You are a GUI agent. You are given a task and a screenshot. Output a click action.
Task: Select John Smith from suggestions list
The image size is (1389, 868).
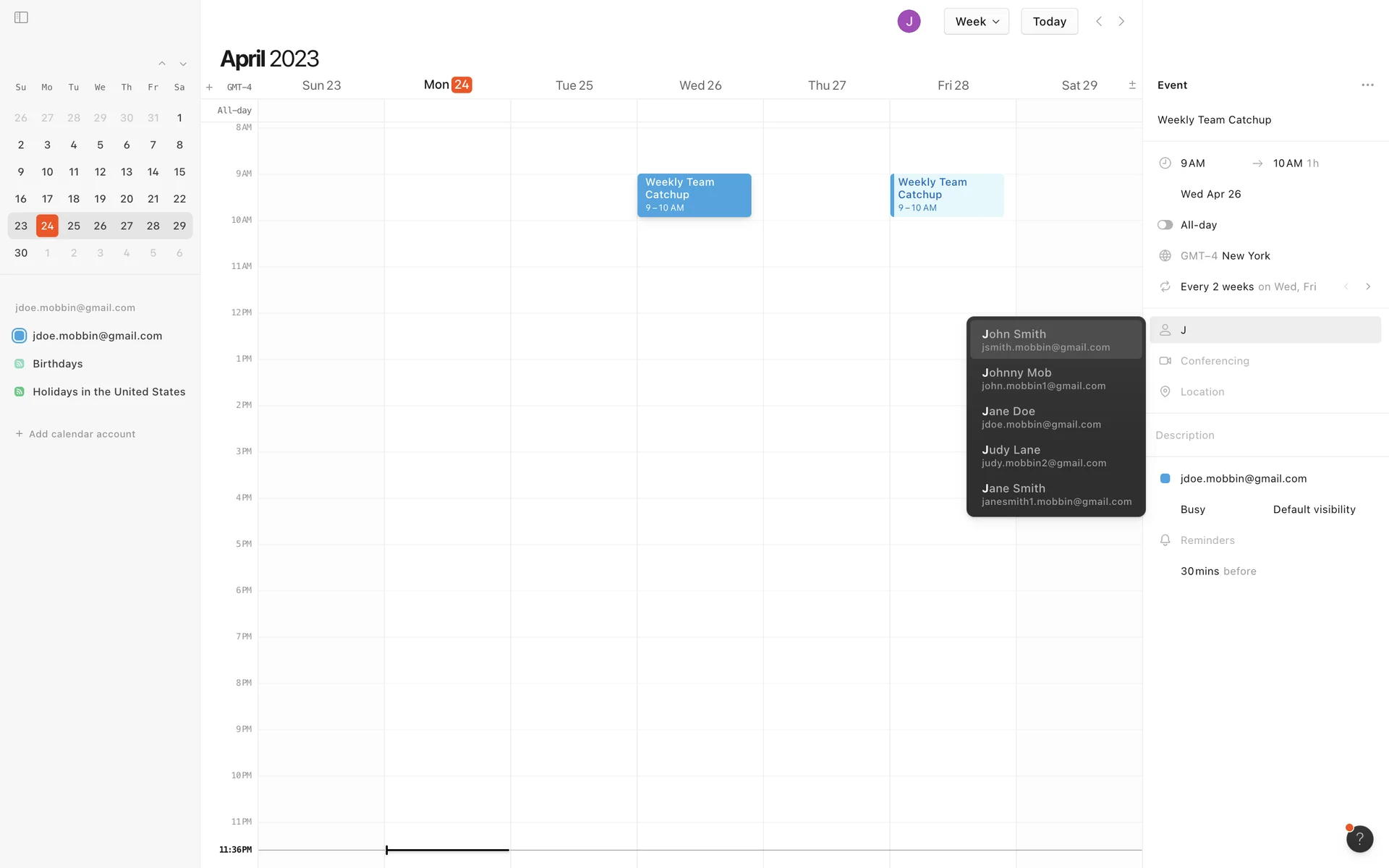point(1055,340)
